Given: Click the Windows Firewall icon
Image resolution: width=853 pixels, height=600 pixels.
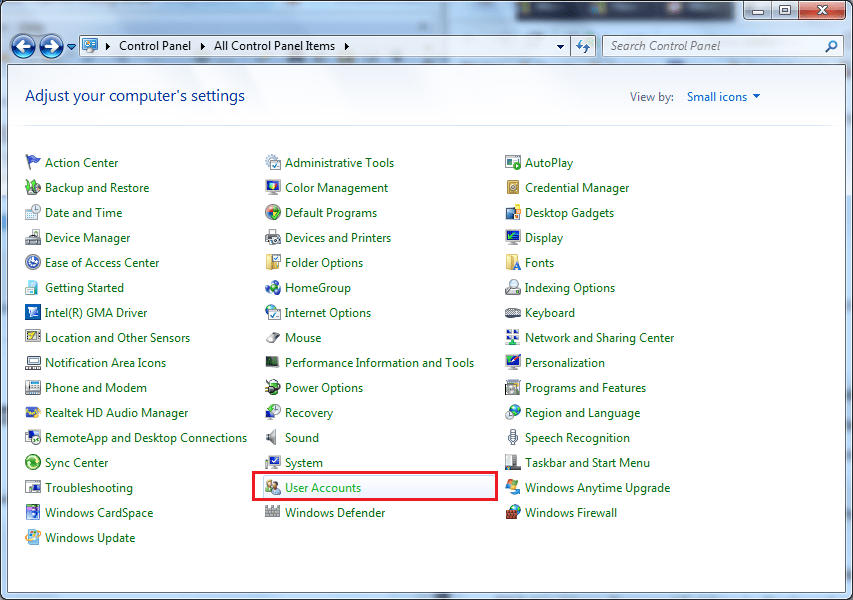Looking at the screenshot, I should [513, 512].
